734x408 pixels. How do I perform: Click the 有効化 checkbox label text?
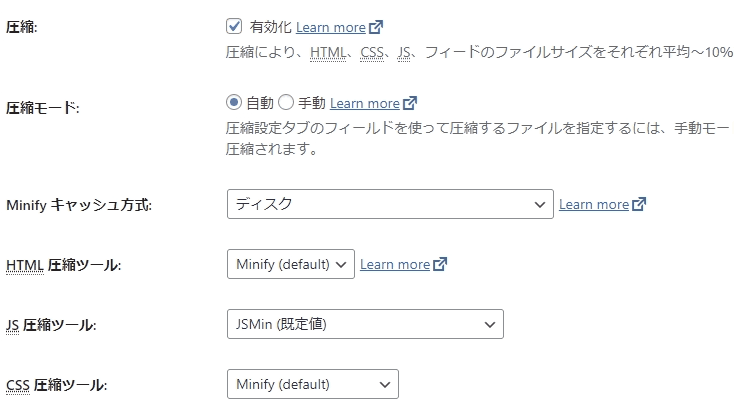pos(270,27)
